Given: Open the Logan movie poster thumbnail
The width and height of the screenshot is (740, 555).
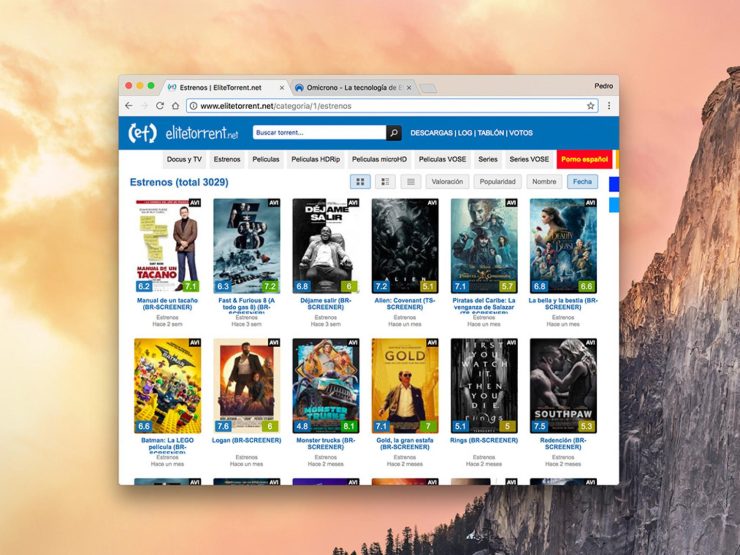Looking at the screenshot, I should (x=247, y=385).
